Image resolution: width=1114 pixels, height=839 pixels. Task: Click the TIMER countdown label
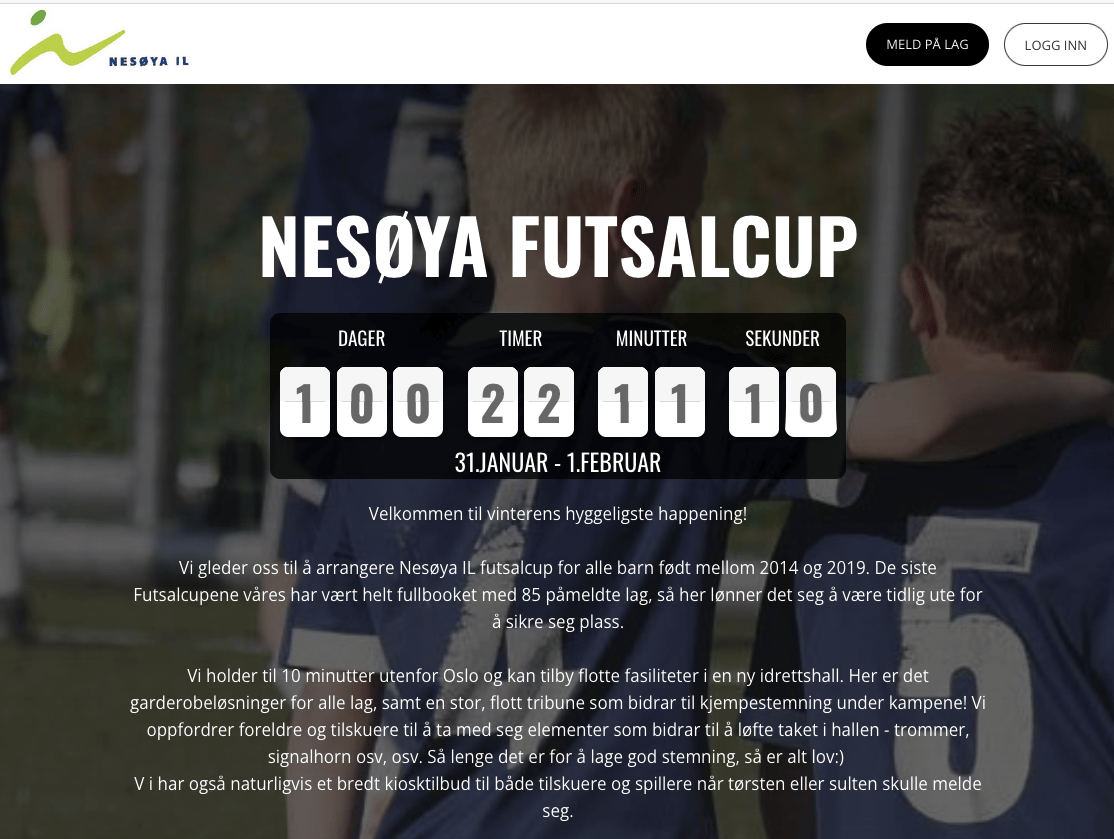(521, 338)
